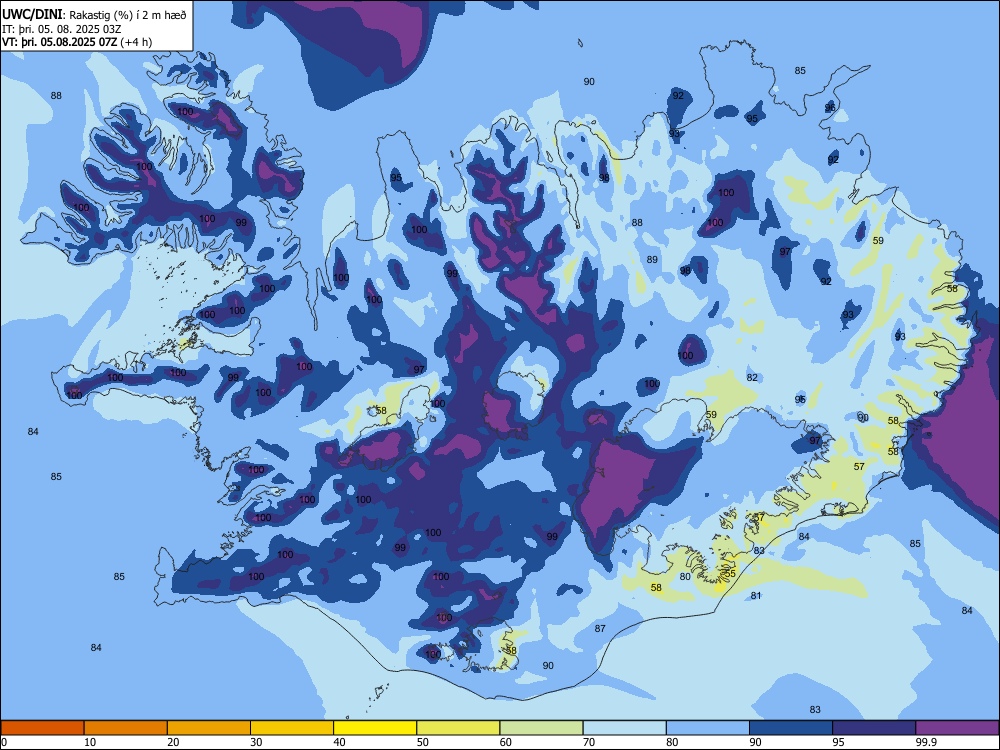Click the "81" humidity value on the map
The image size is (1000, 750).
[756, 596]
